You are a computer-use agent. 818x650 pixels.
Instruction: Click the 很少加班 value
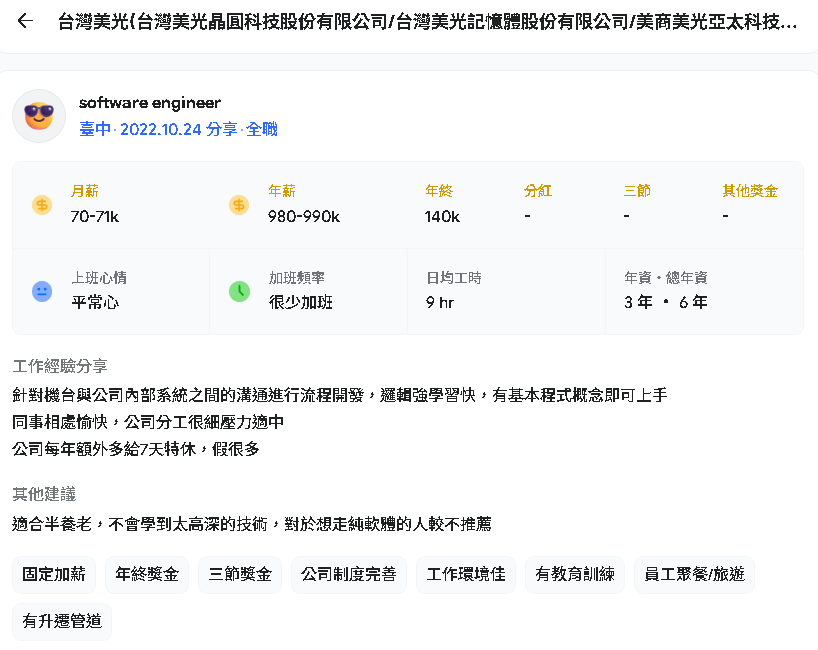coord(300,303)
